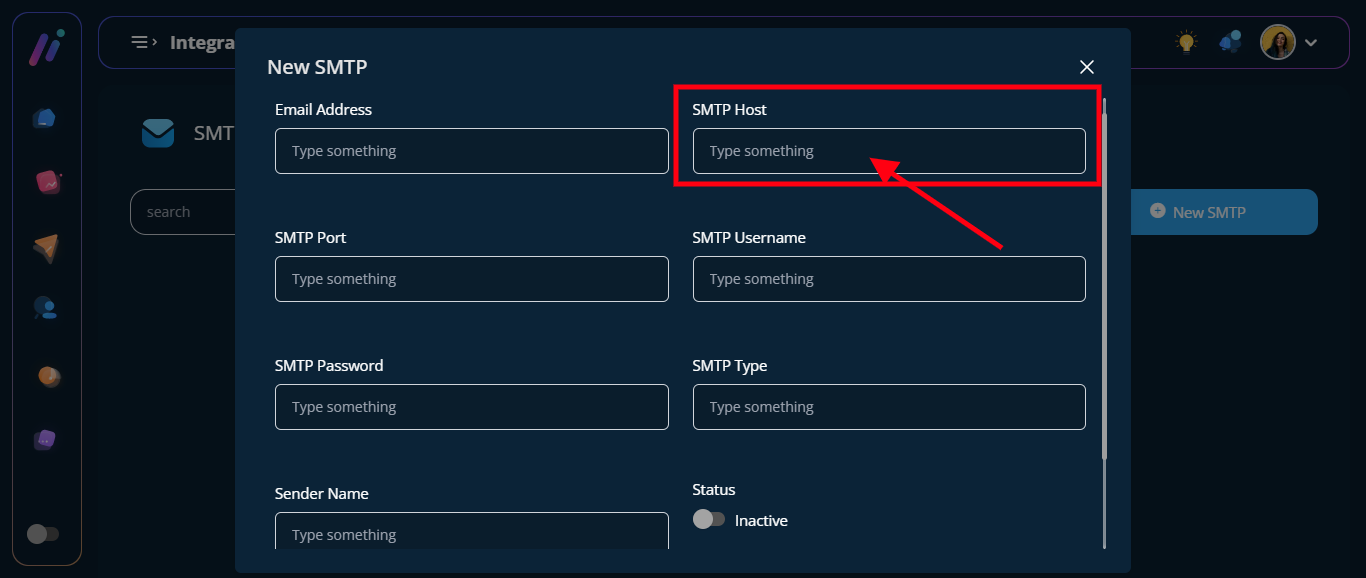The width and height of the screenshot is (1366, 578).
Task: Open the pink chart sidebar icon
Action: click(x=47, y=182)
